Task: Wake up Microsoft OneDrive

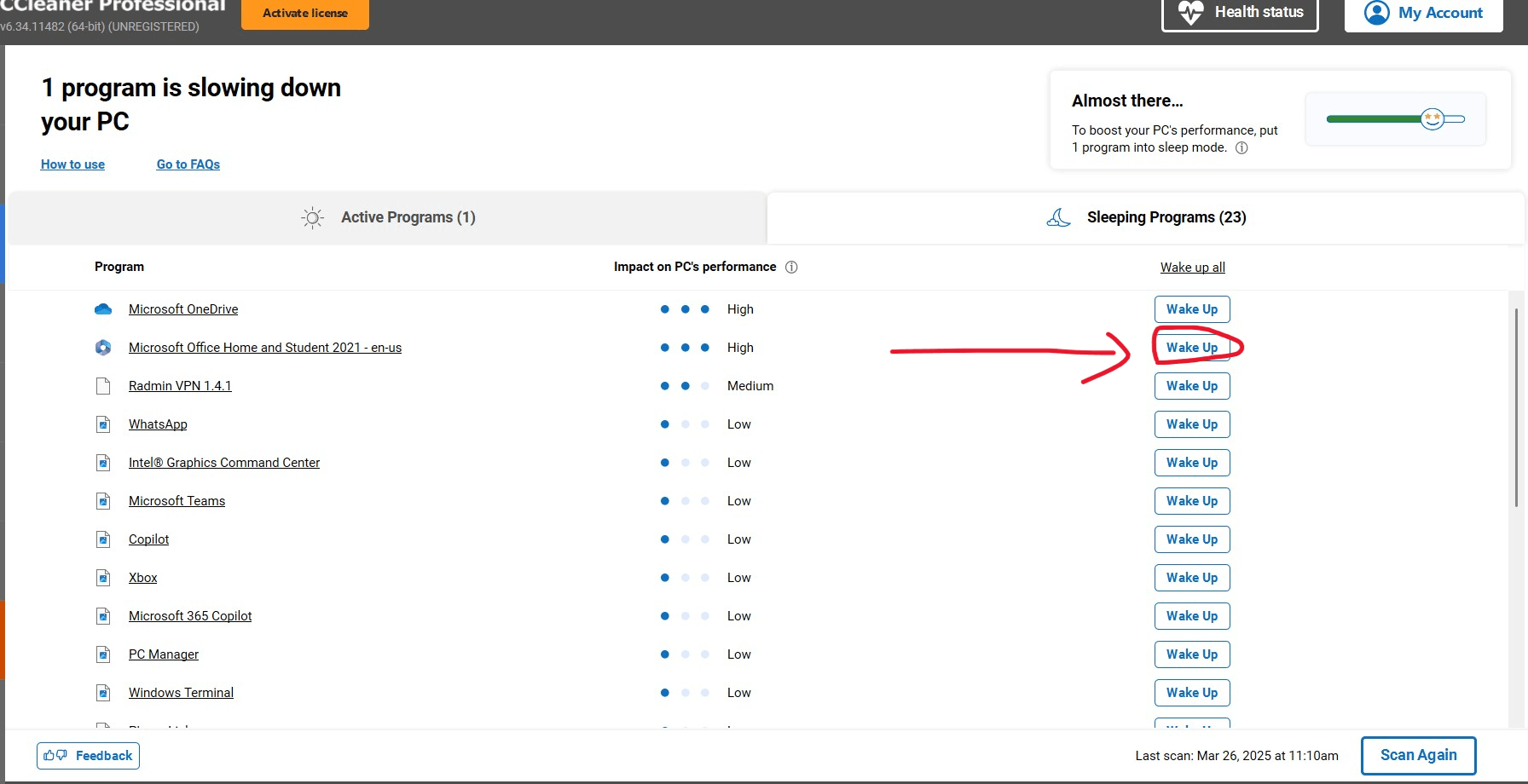Action: click(x=1192, y=309)
